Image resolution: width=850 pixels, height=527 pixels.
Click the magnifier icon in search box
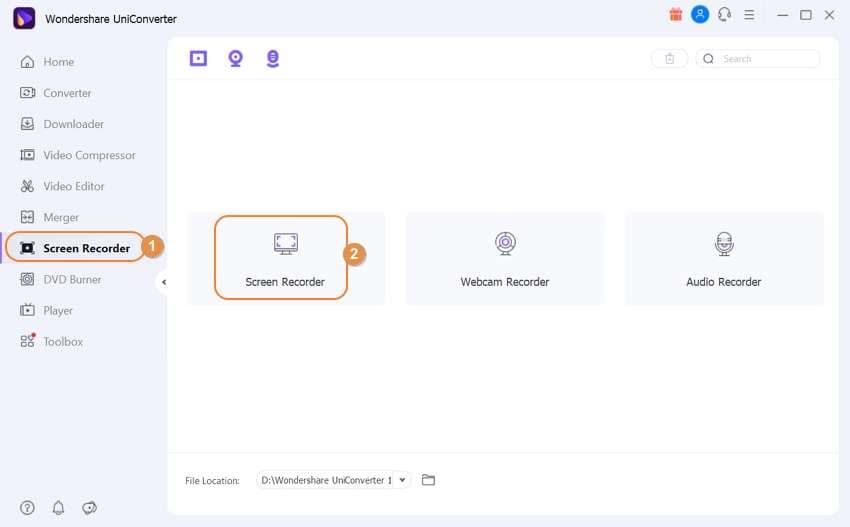tap(709, 59)
